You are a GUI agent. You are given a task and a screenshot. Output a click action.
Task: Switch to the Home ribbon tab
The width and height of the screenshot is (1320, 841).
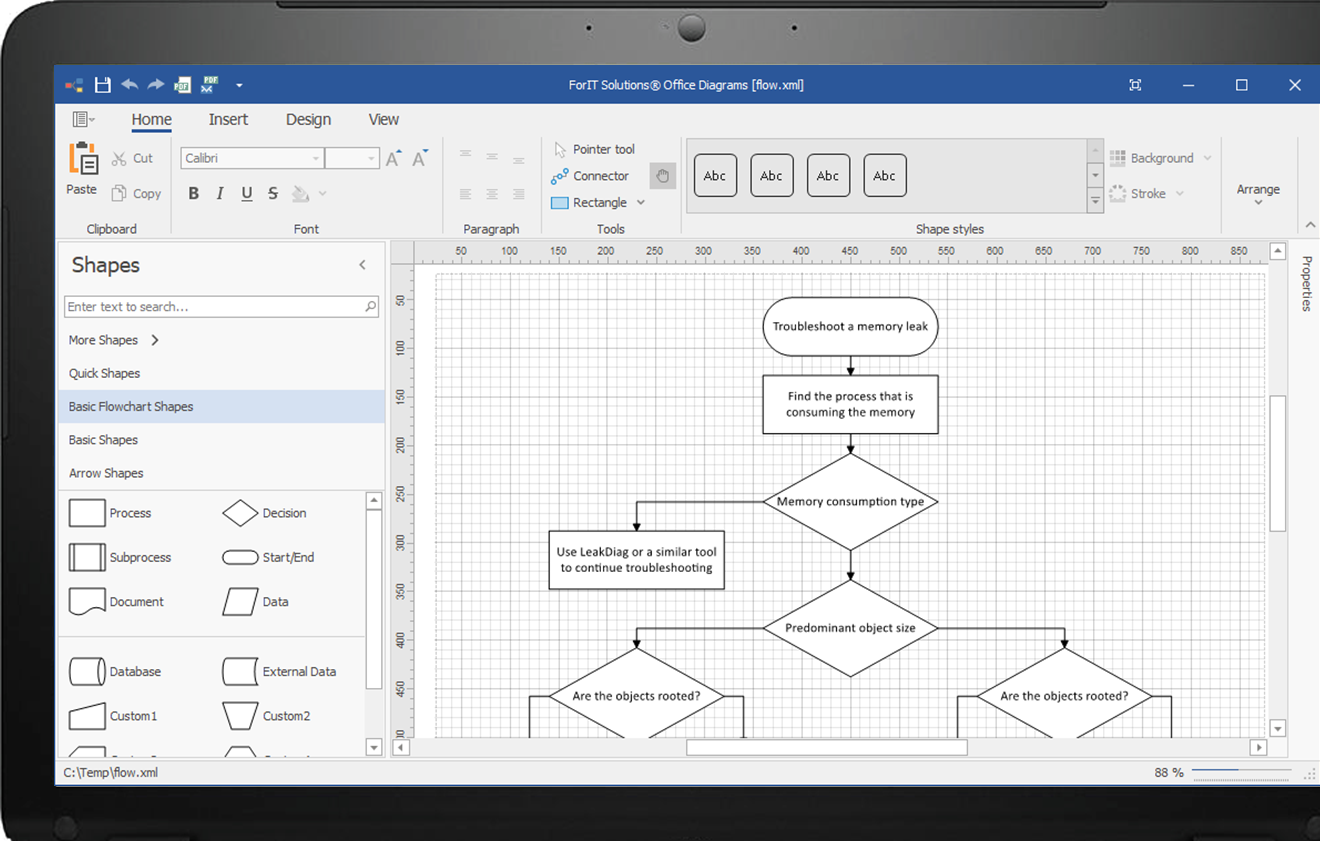click(152, 119)
